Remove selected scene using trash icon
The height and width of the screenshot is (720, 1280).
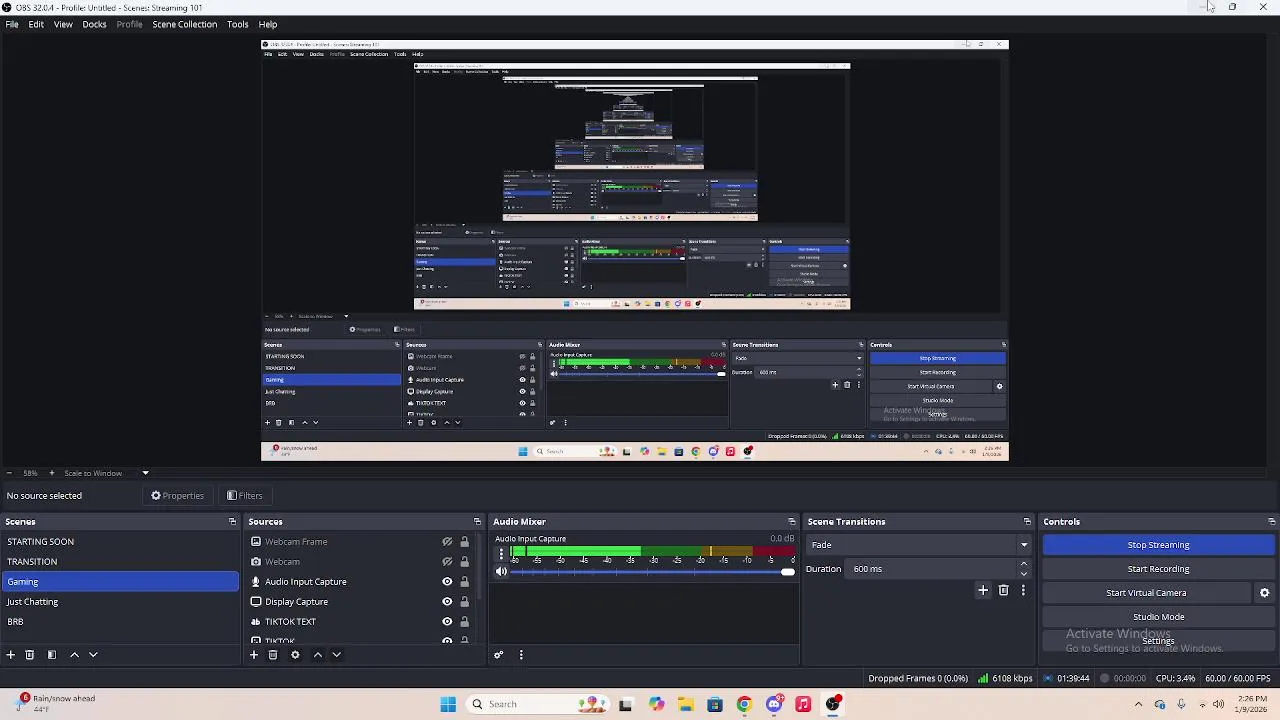[x=30, y=655]
